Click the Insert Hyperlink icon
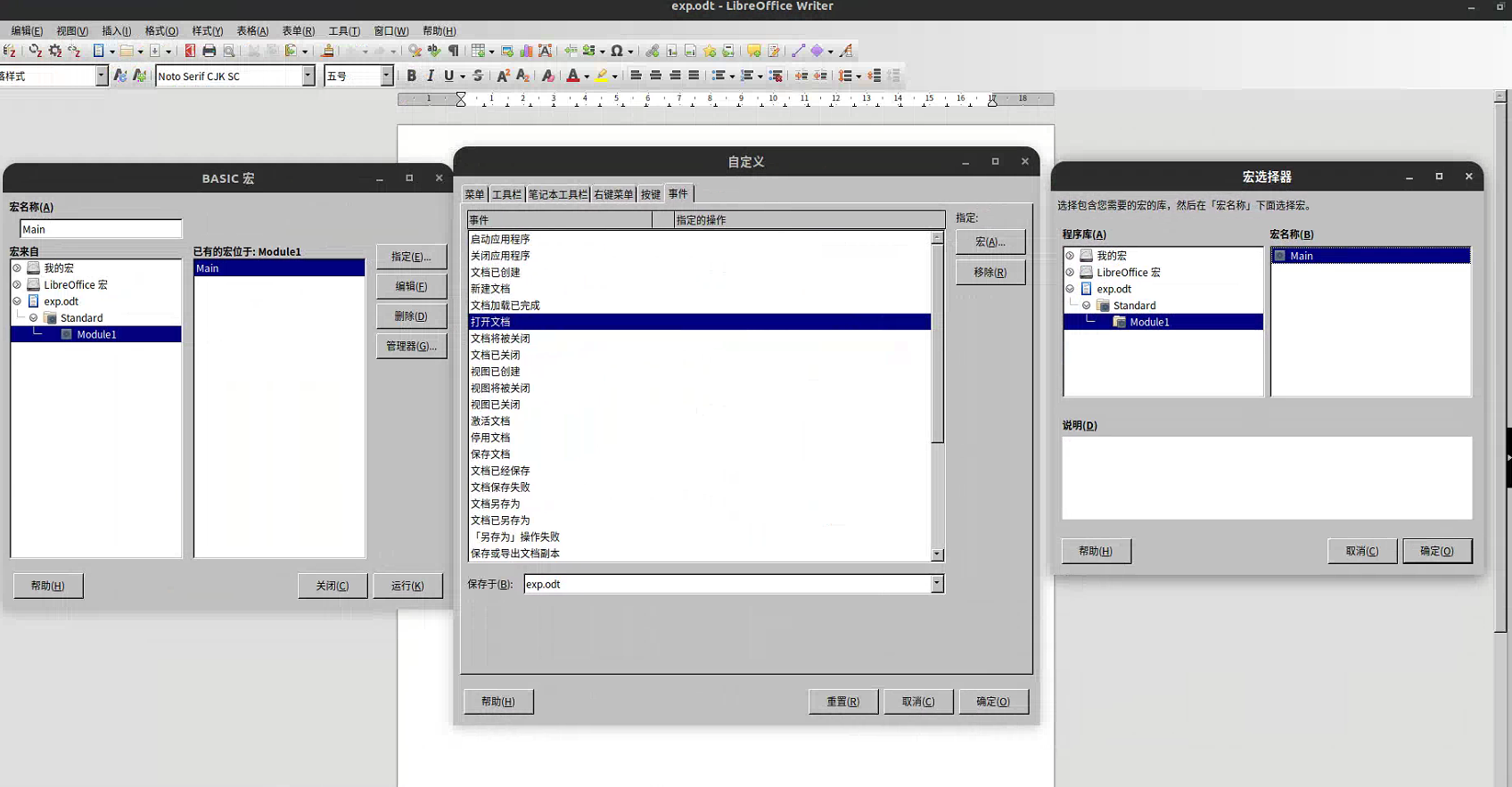Screen dimensions: 1512x787 tap(653, 51)
